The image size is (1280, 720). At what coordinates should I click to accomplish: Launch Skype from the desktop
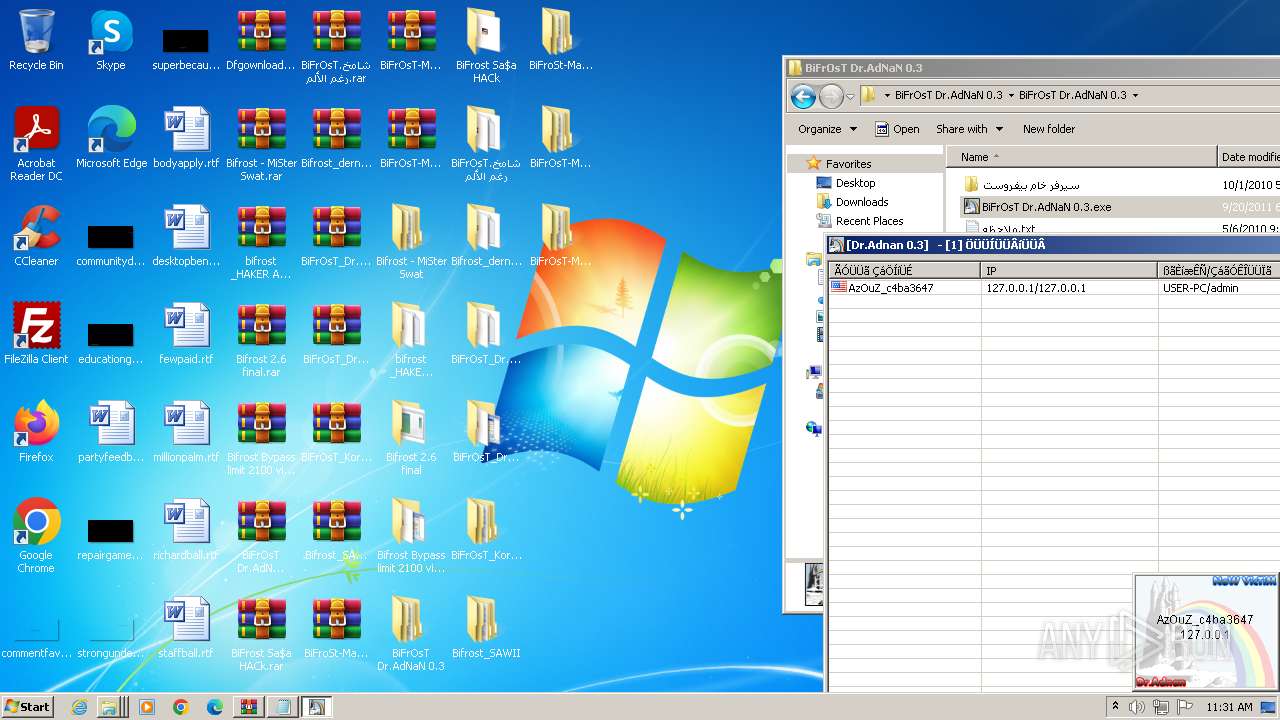point(111,40)
